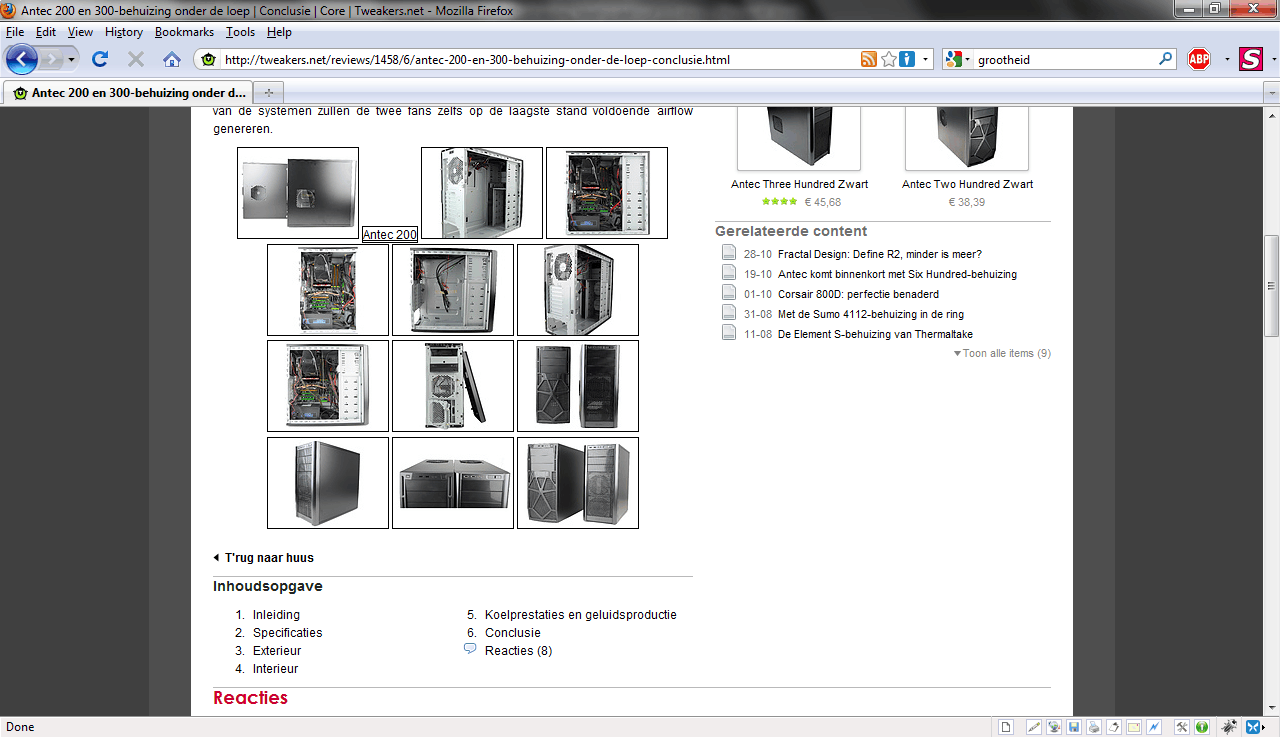Open 'Corsair 800D: perfectie benaderd' article
The height and width of the screenshot is (738, 1280).
(x=858, y=294)
